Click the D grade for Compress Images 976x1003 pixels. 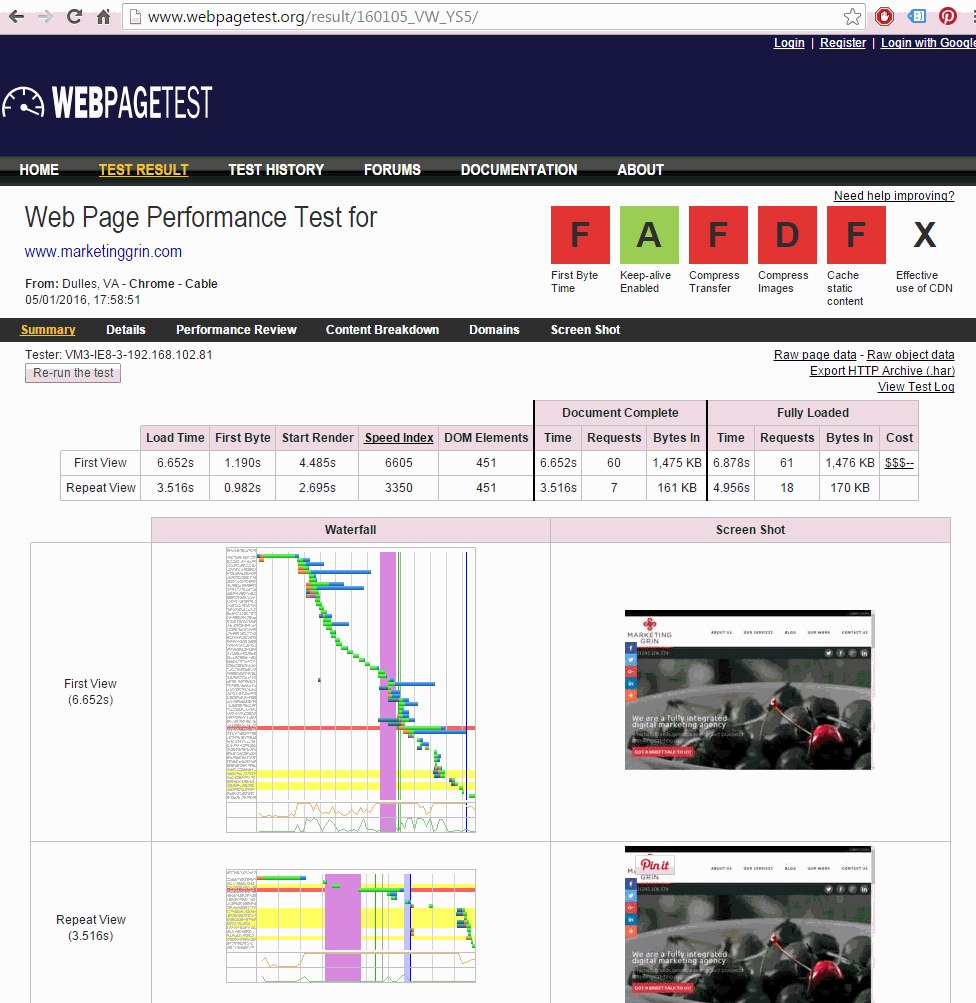(x=786, y=234)
